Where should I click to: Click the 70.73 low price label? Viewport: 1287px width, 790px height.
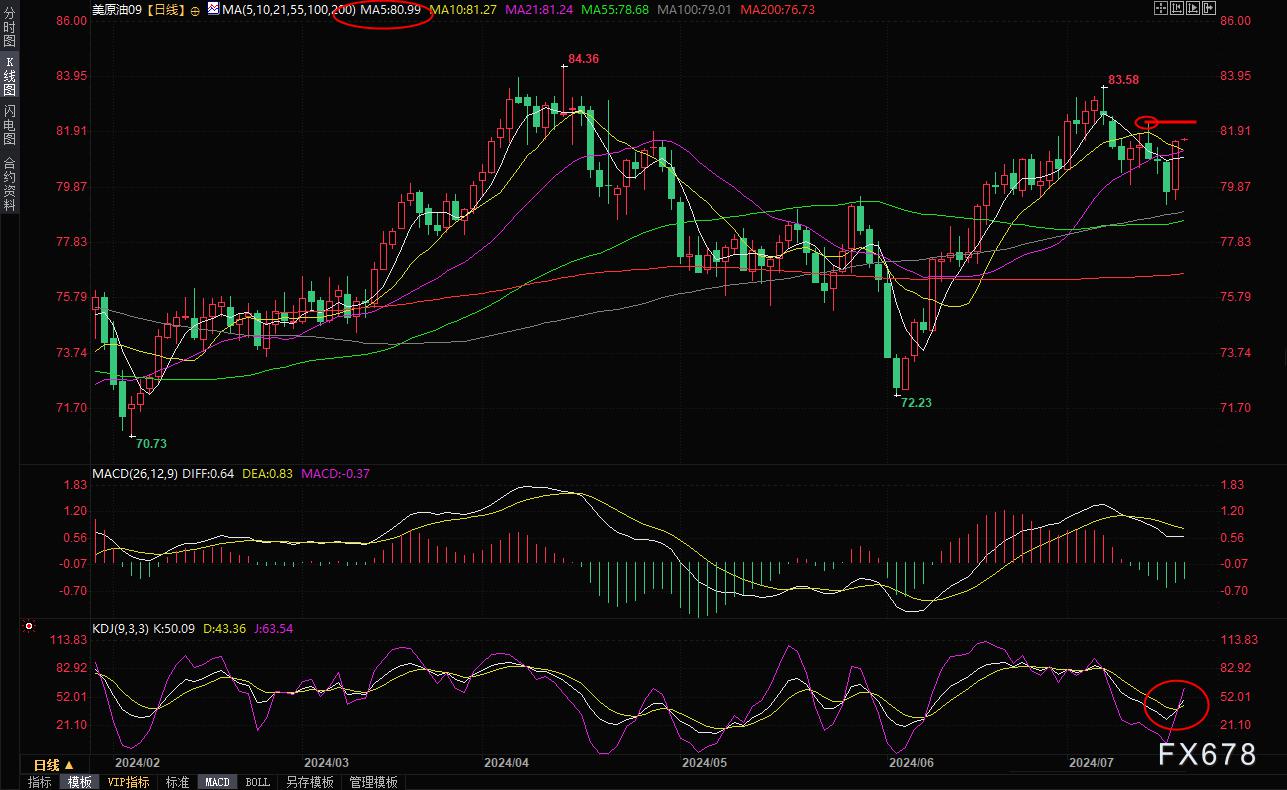[152, 442]
